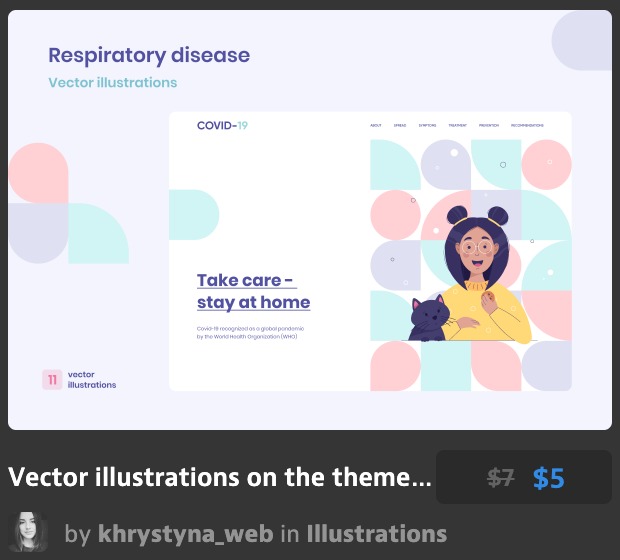The height and width of the screenshot is (560, 620).
Task: Select the Treatment menu item
Action: (457, 126)
